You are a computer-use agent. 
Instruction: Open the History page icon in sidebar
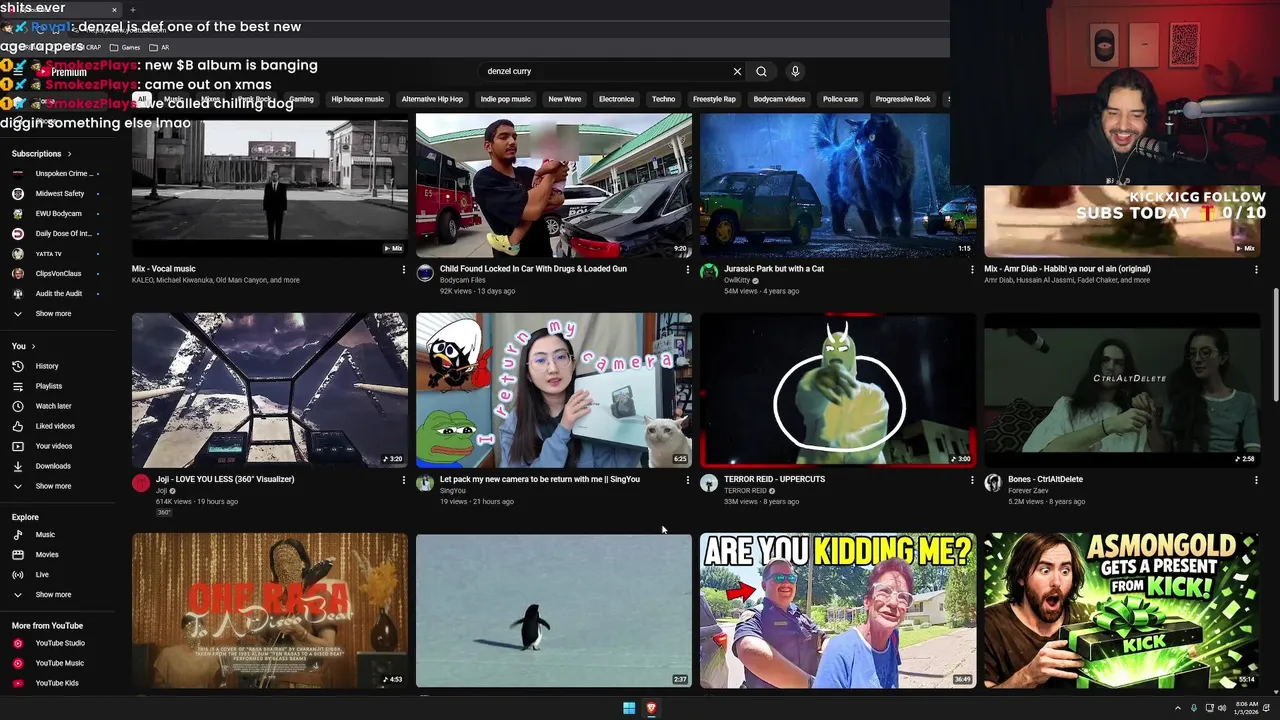pos(18,366)
